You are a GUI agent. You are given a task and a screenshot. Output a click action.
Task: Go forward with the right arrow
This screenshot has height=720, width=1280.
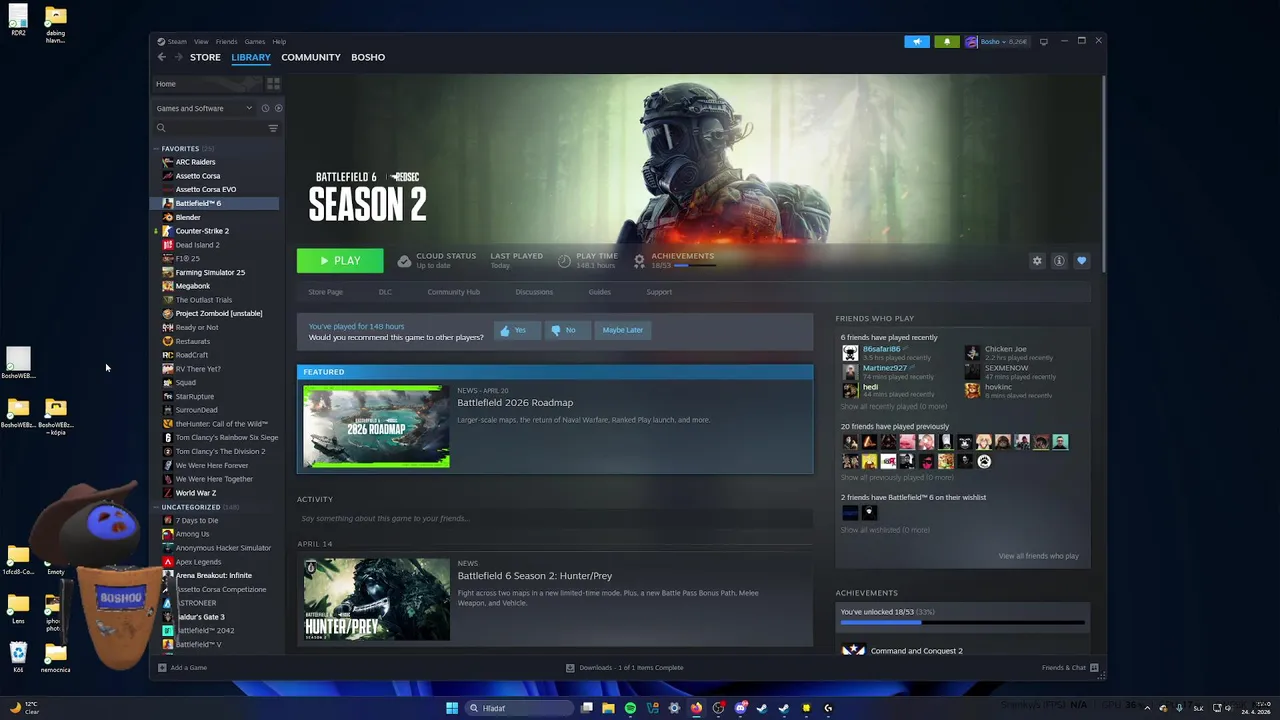(177, 57)
